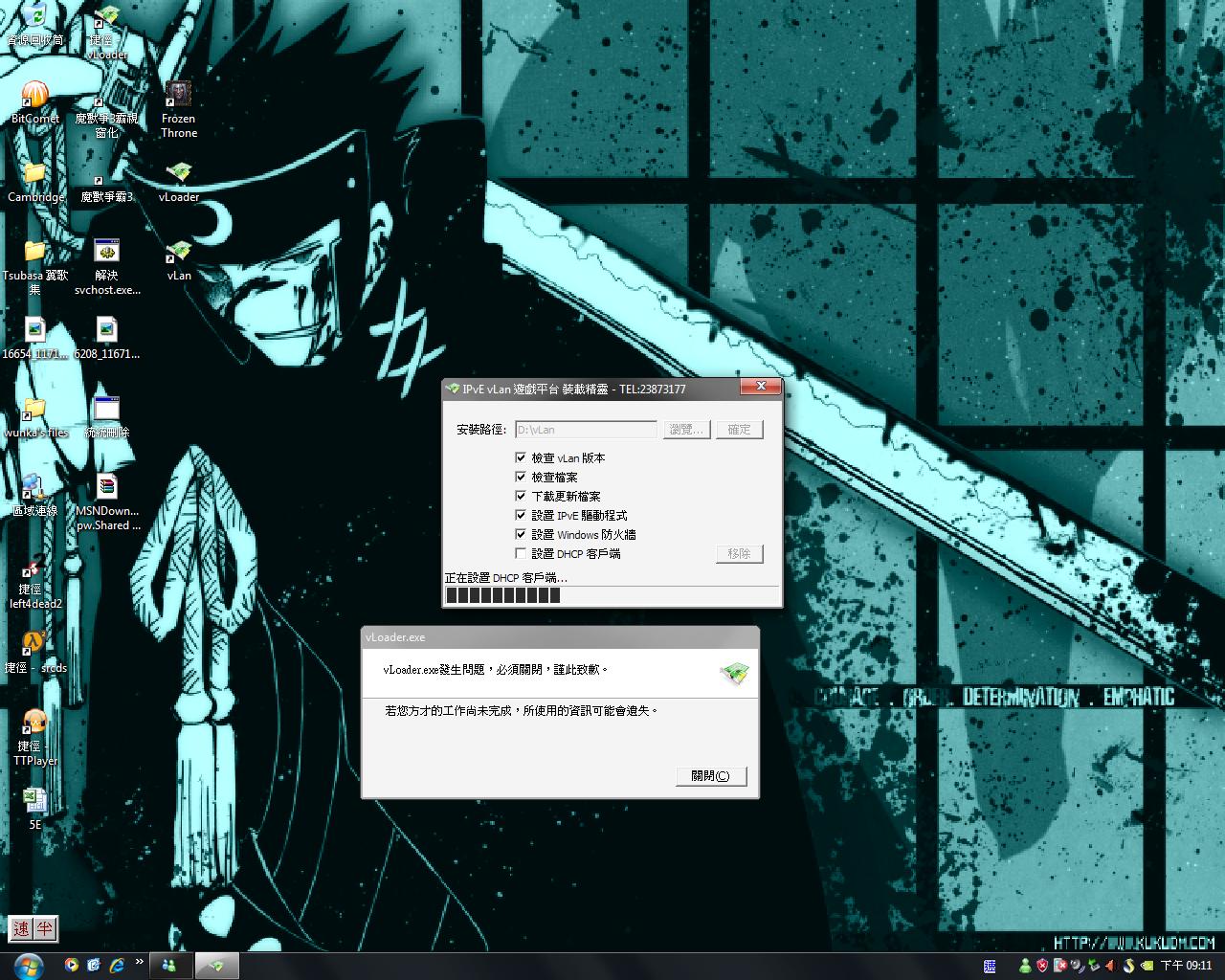The width and height of the screenshot is (1225, 980).
Task: Select the 5E Excel file icon
Action: pyautogui.click(x=35, y=810)
